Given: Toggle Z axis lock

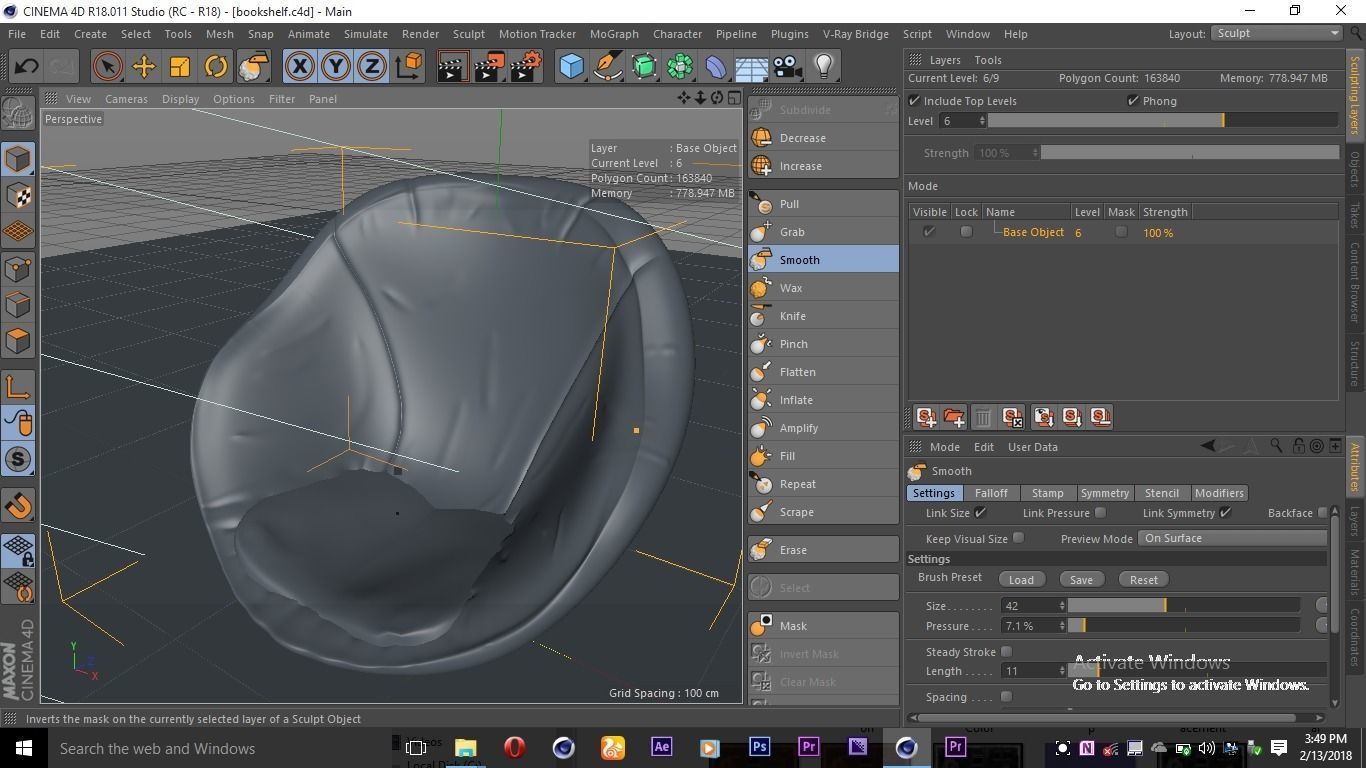Looking at the screenshot, I should (x=371, y=67).
